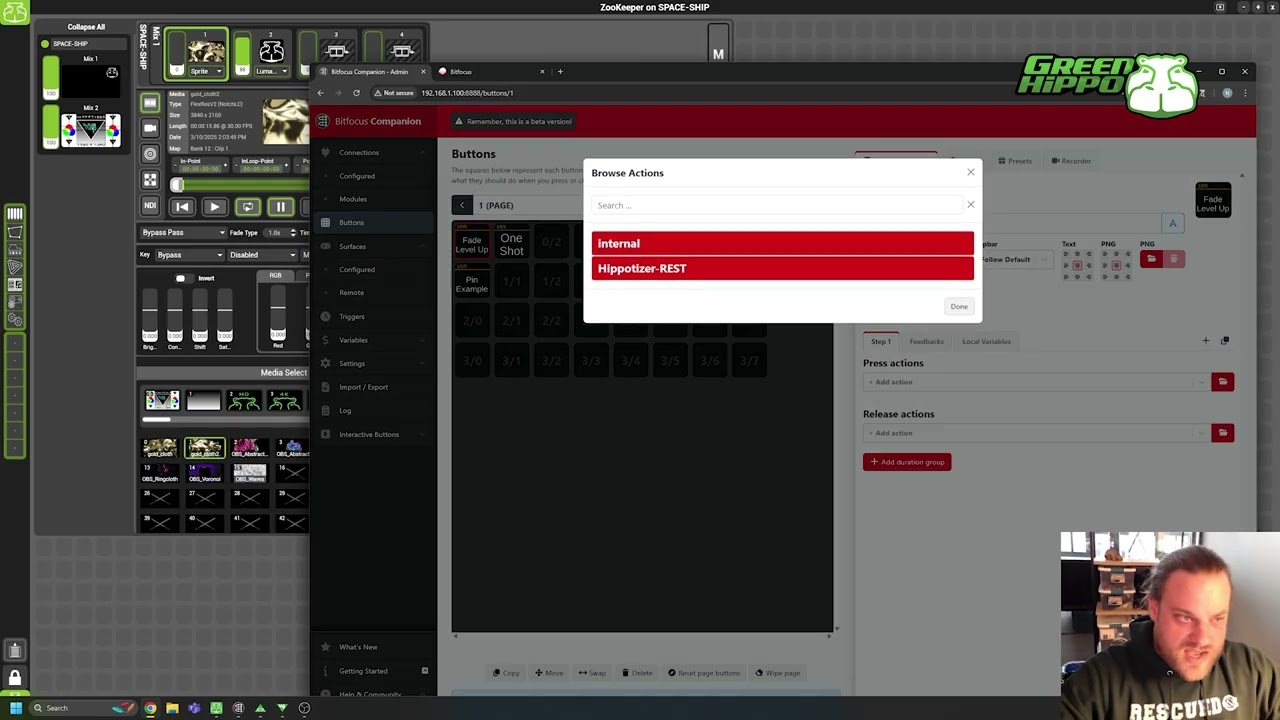Click Reset page buttons

pyautogui.click(x=704, y=673)
